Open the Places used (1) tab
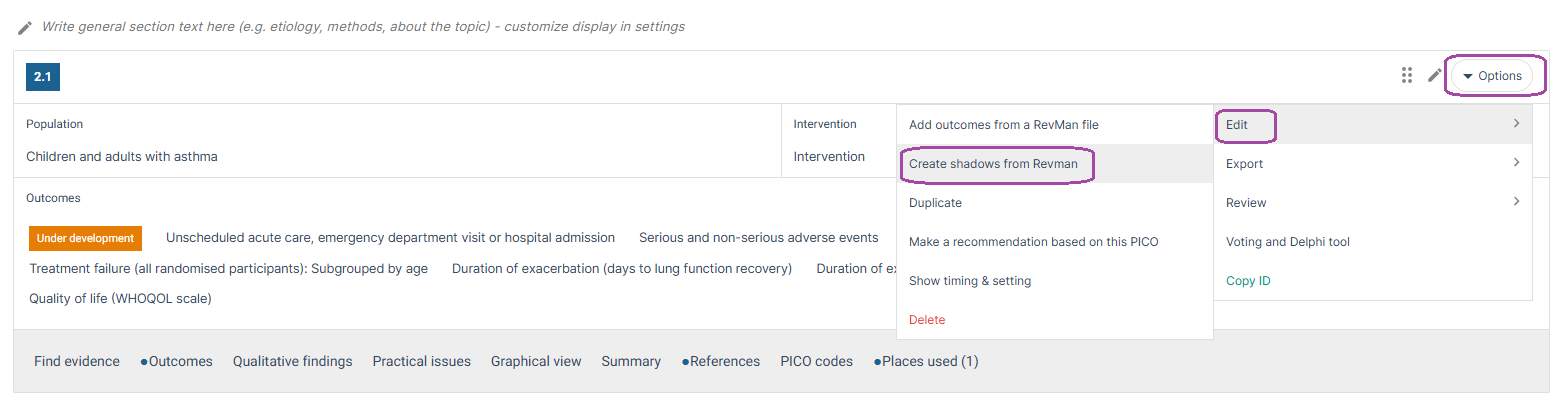The height and width of the screenshot is (402, 1560). click(x=926, y=361)
